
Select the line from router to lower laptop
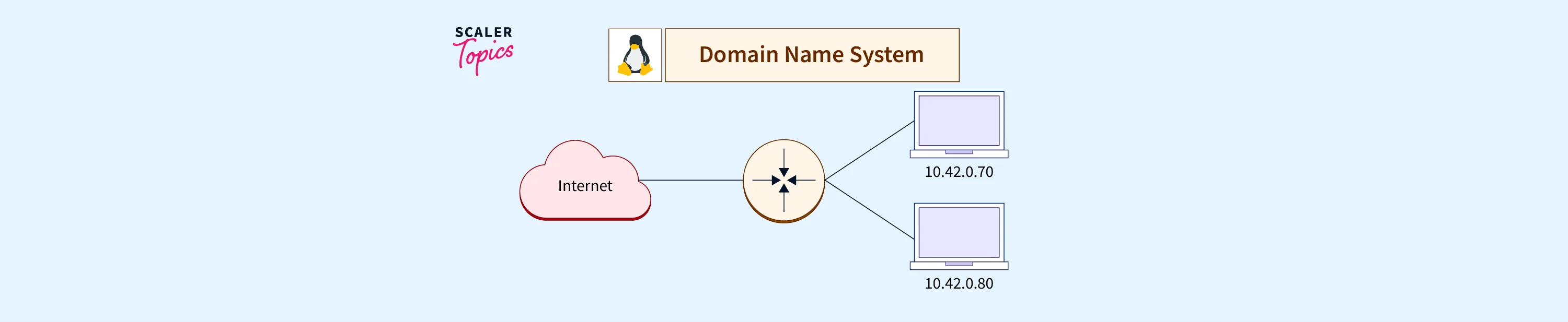click(x=869, y=210)
